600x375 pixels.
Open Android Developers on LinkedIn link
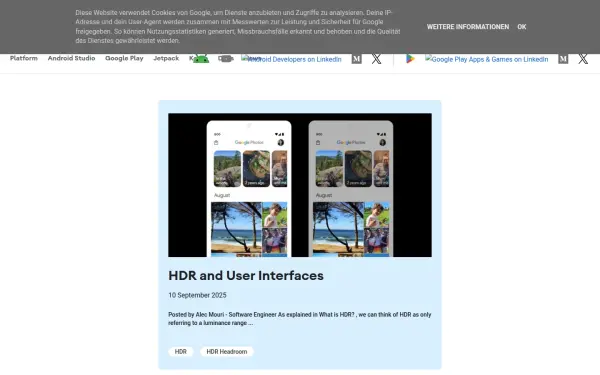pyautogui.click(x=292, y=59)
